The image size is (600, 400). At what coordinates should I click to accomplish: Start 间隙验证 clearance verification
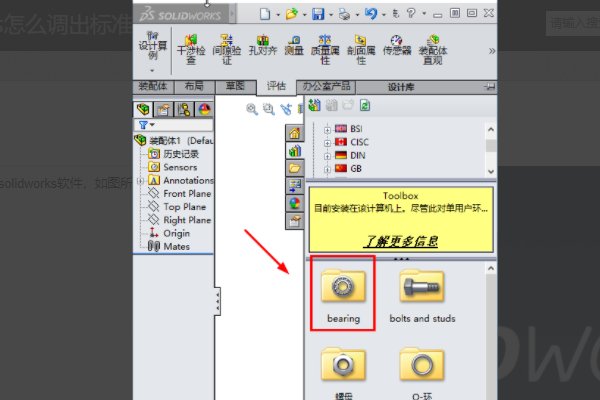tap(227, 49)
